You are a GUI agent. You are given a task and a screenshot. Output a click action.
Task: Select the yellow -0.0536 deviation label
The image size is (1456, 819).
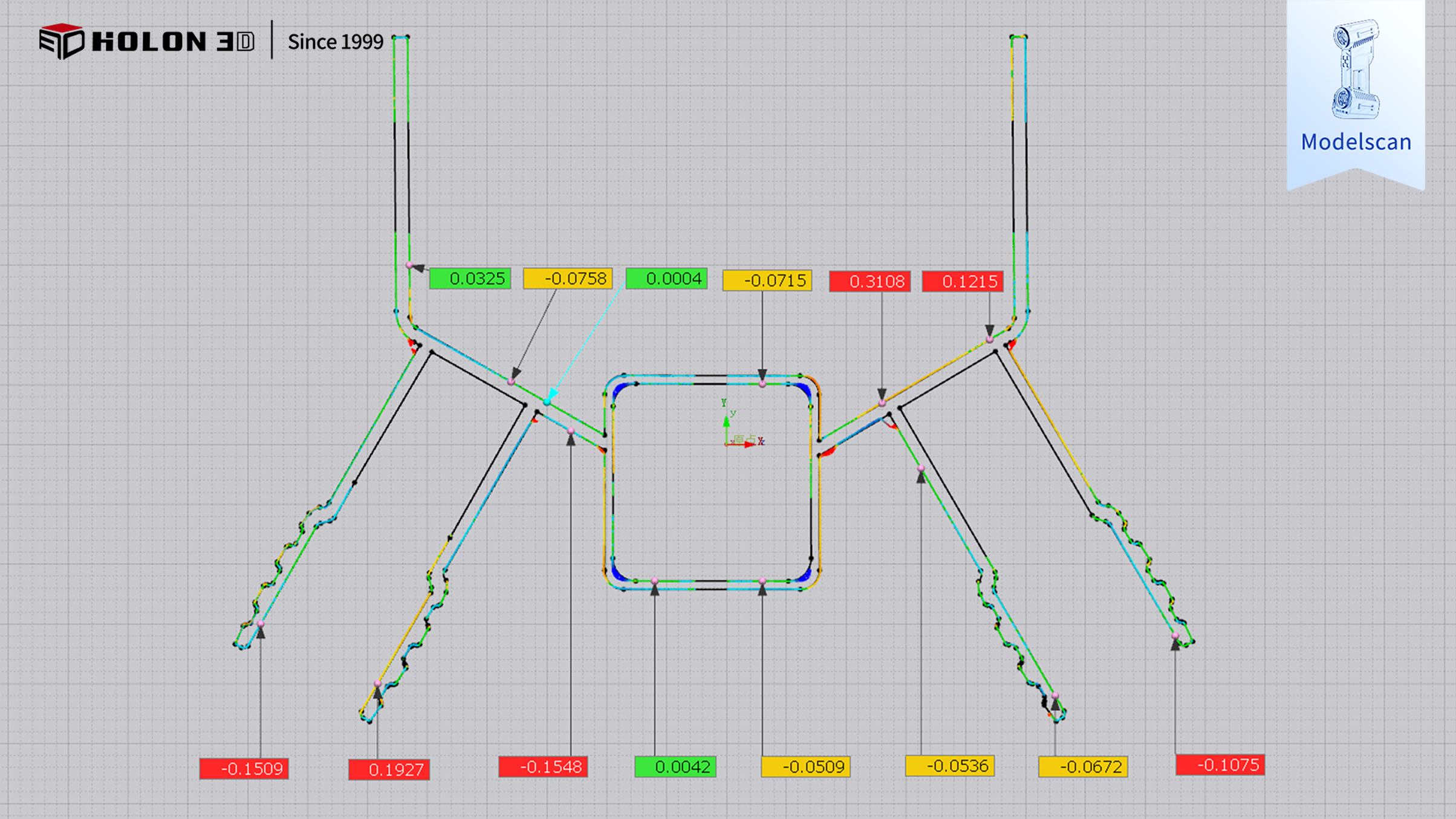(949, 766)
